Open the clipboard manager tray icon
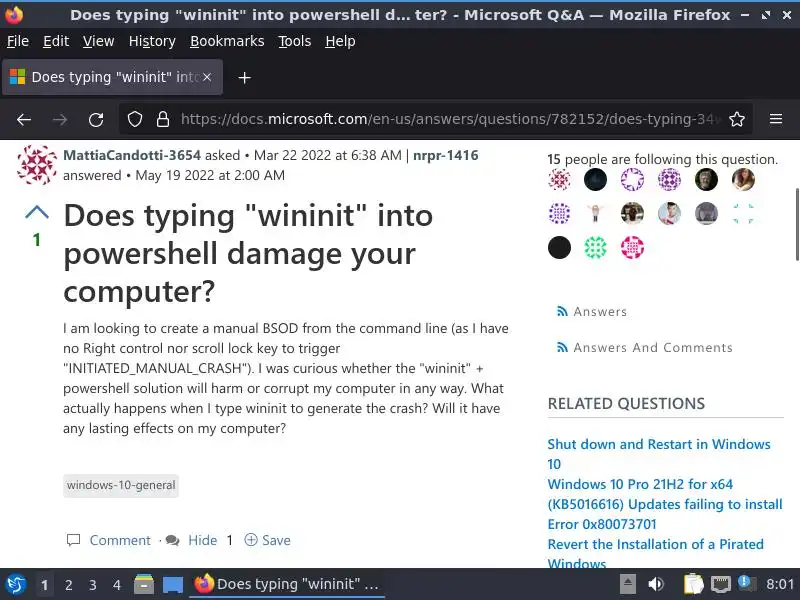The height and width of the screenshot is (600, 800). (x=693, y=584)
